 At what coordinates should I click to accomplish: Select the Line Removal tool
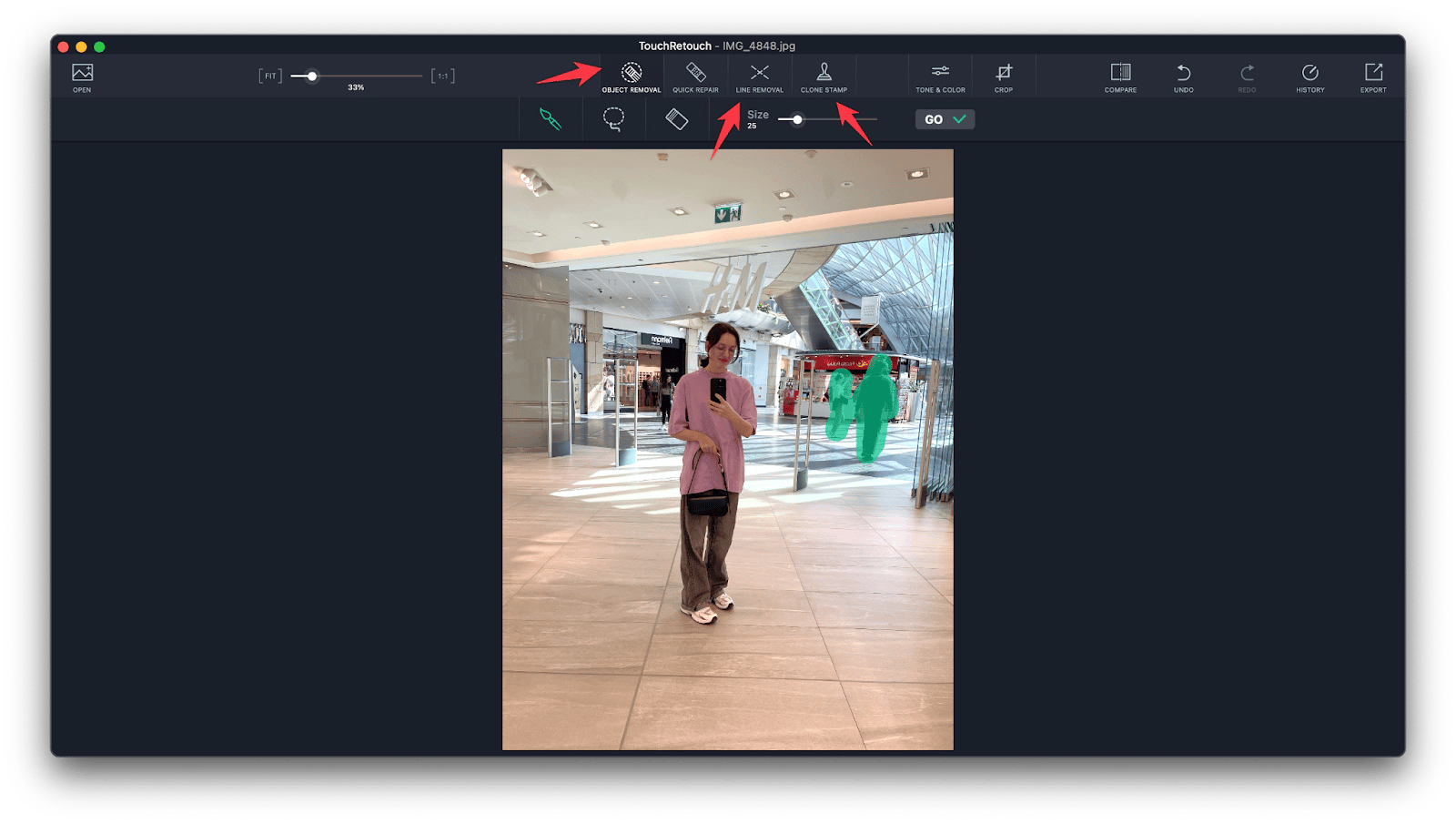pyautogui.click(x=759, y=77)
